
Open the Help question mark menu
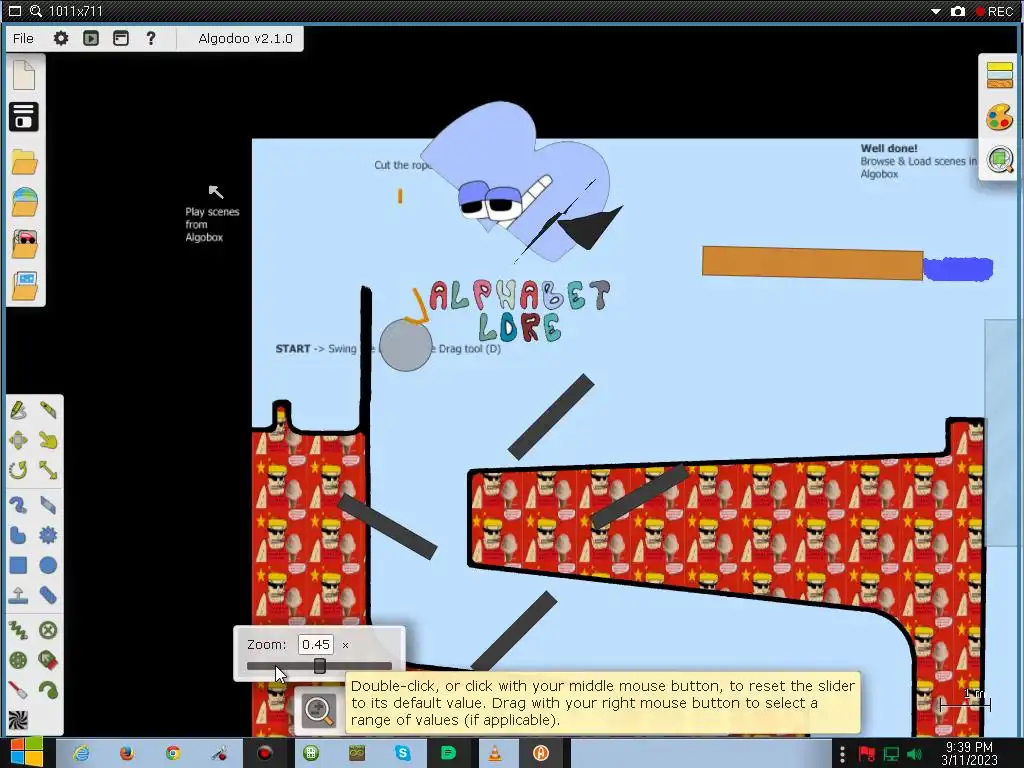151,39
